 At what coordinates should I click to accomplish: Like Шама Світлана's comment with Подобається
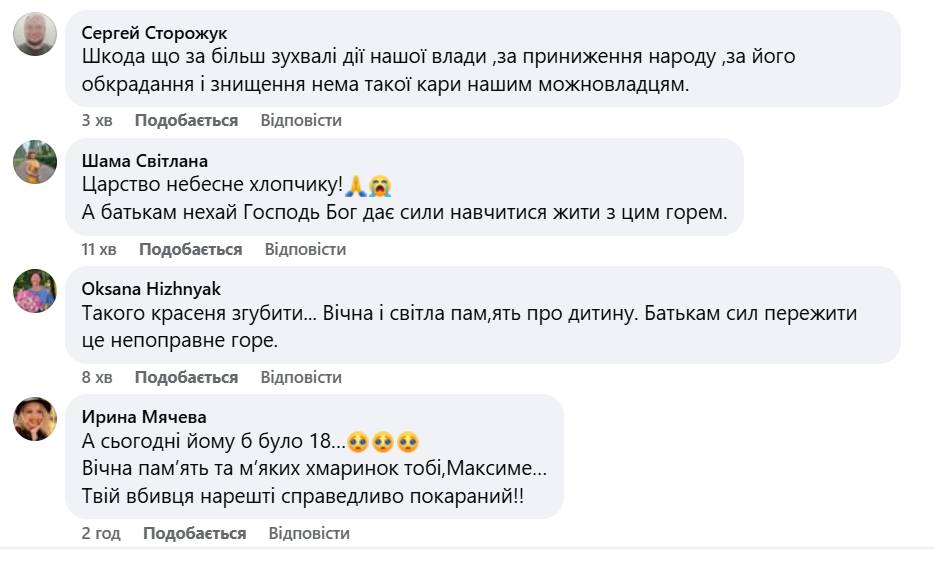[x=190, y=249]
